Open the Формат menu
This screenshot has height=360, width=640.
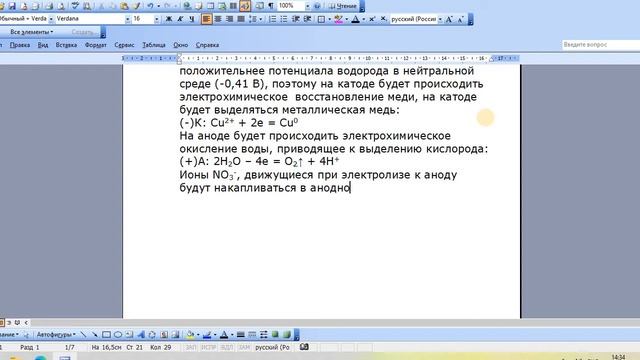pyautogui.click(x=96, y=45)
